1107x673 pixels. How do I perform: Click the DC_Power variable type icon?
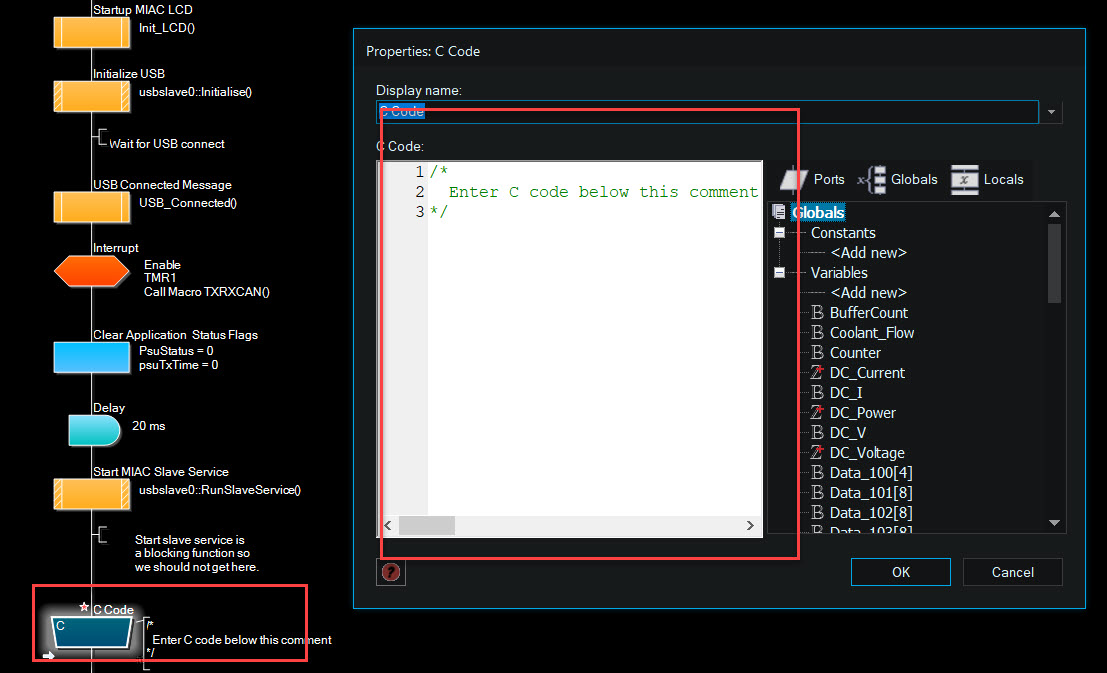[818, 412]
